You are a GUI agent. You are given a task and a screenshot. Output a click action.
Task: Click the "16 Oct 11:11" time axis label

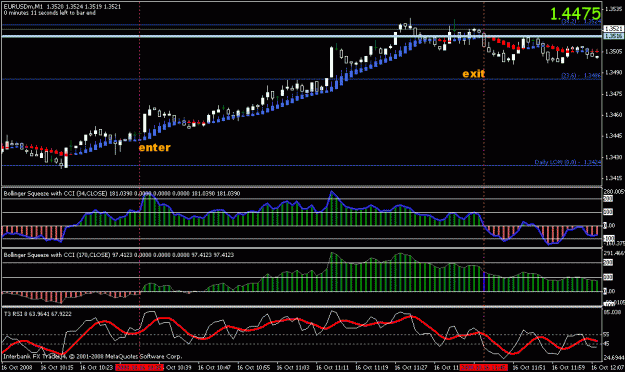(332, 367)
